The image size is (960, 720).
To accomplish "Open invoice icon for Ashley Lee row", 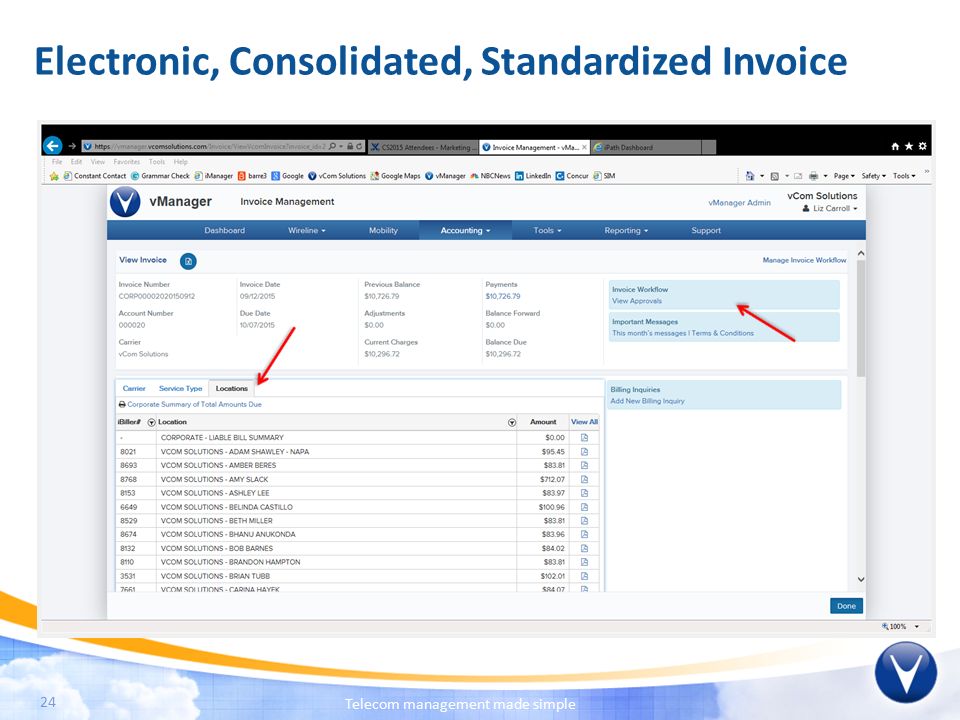I will click(584, 493).
